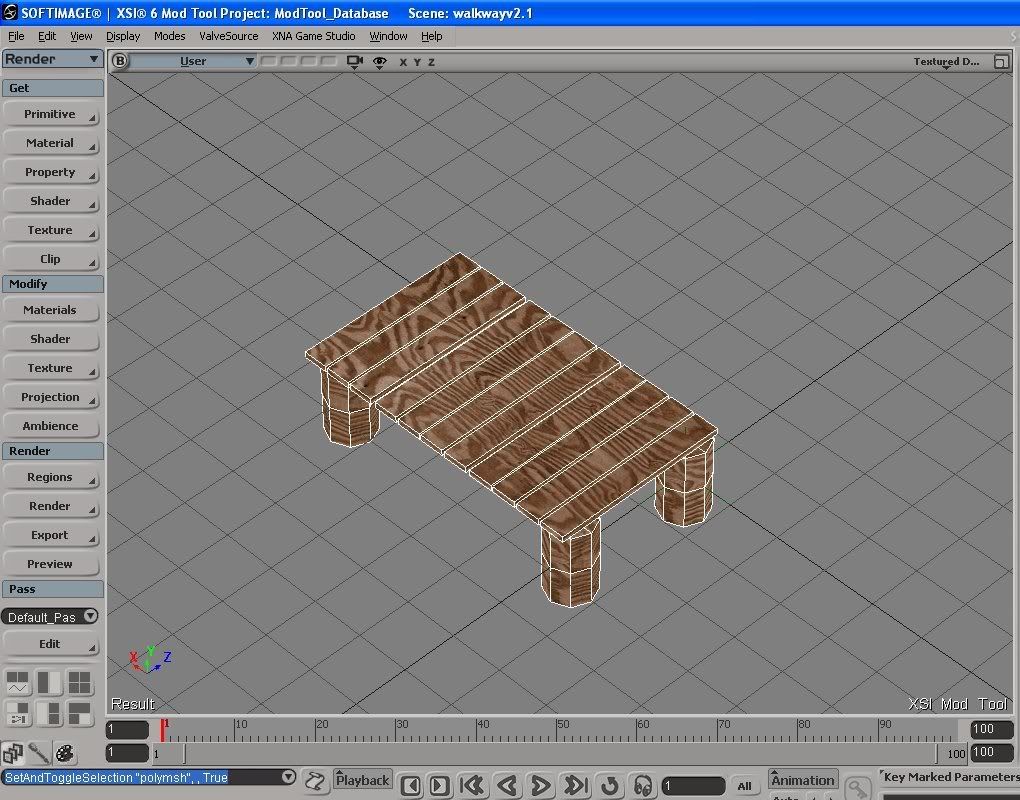This screenshot has height=800, width=1020.
Task: Toggle loop playback icon
Action: pyautogui.click(x=610, y=785)
